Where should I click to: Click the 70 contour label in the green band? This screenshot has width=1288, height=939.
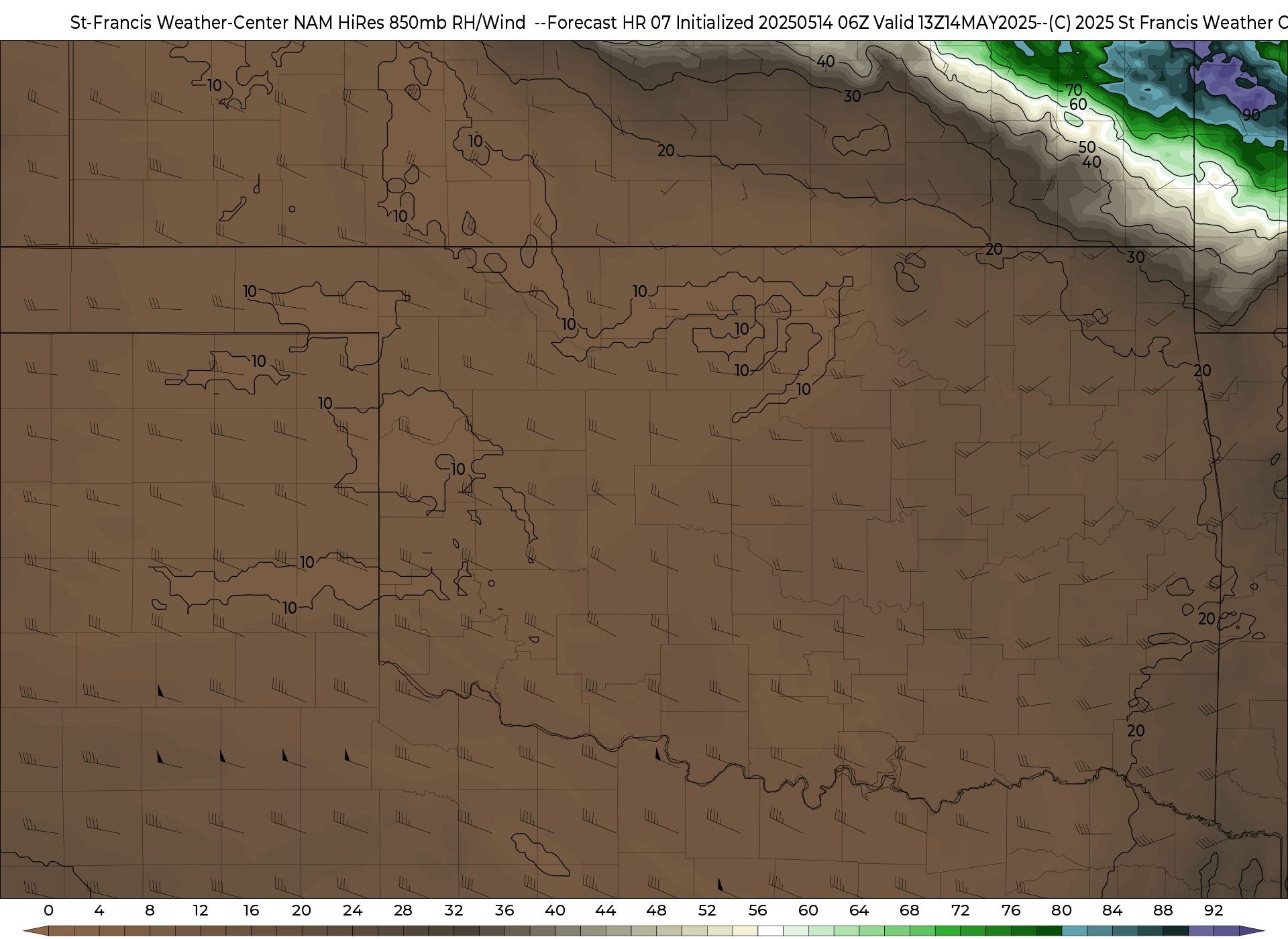click(1074, 90)
